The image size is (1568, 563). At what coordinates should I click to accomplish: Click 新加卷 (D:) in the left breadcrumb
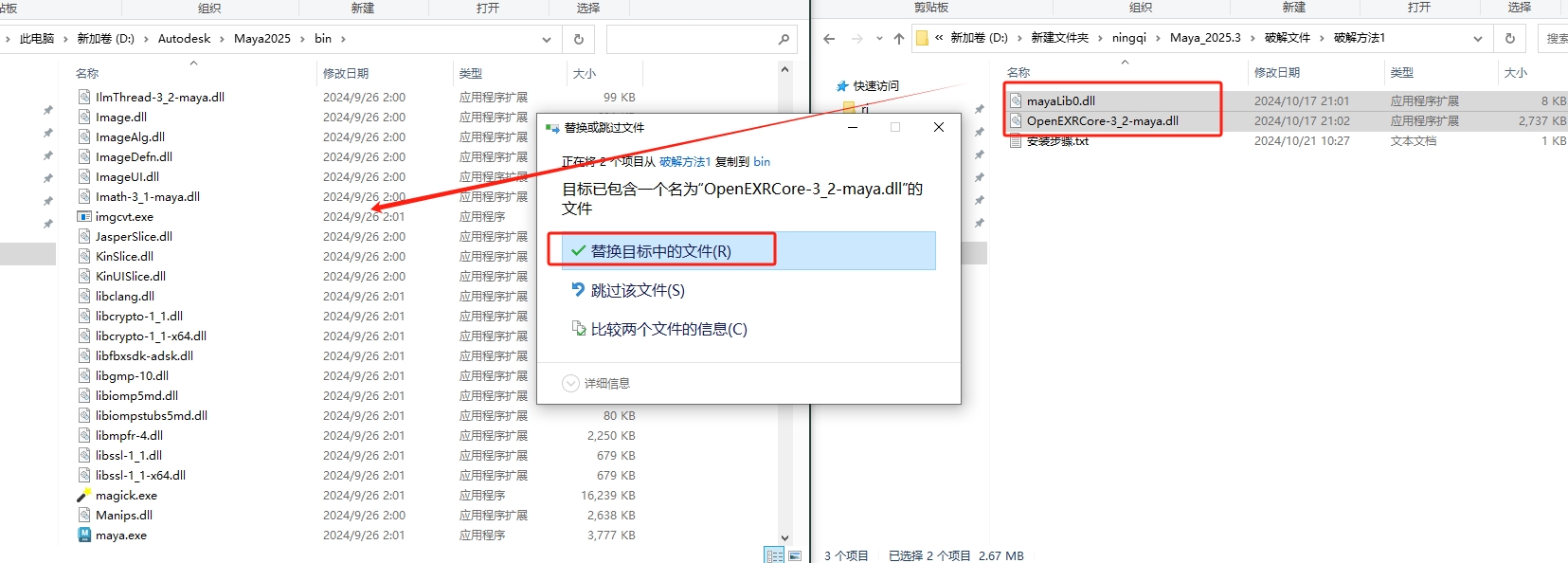click(105, 39)
